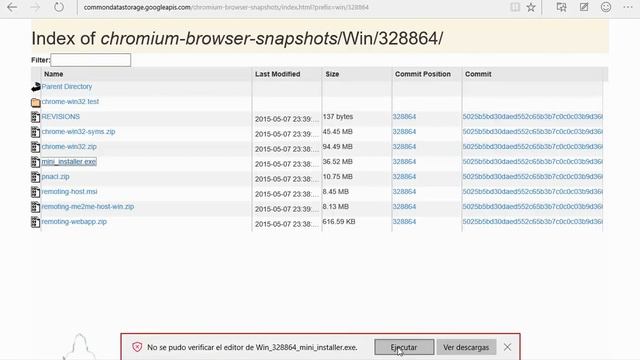
Task: Focus the Filter text field
Action: click(x=91, y=60)
